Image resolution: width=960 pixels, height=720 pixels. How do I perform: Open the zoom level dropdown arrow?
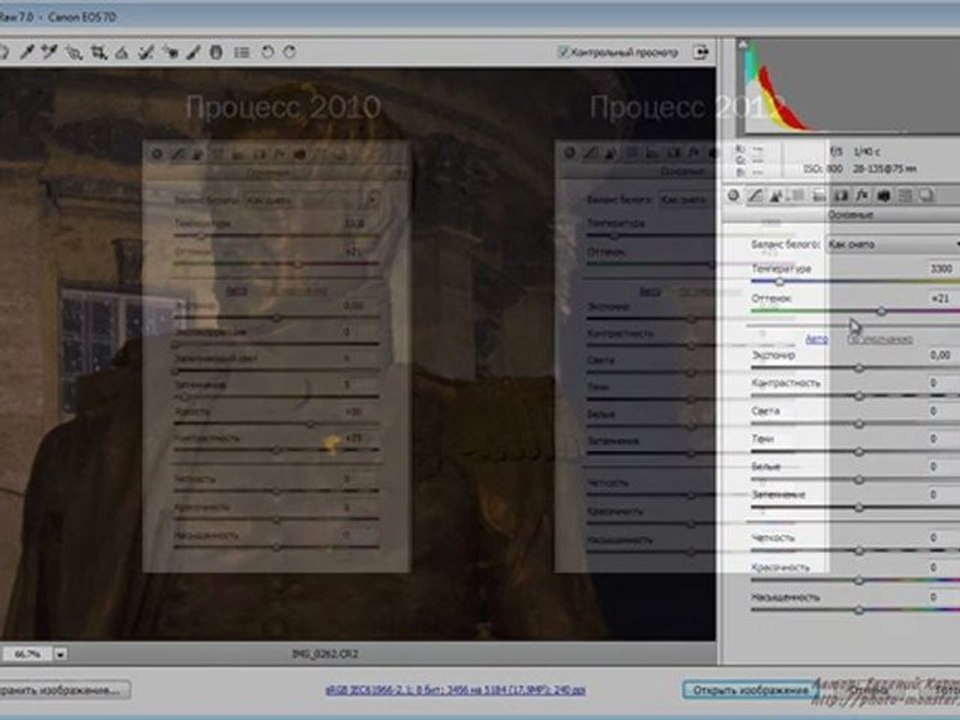point(60,654)
